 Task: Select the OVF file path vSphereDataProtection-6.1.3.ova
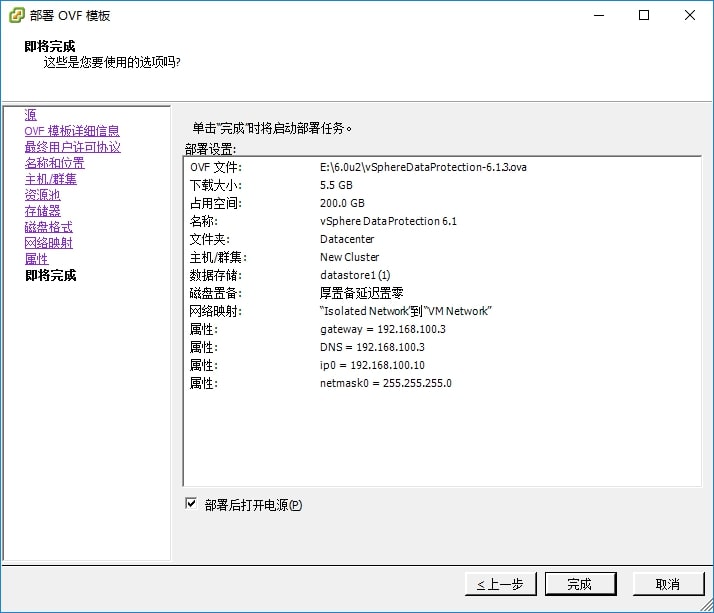coord(423,167)
